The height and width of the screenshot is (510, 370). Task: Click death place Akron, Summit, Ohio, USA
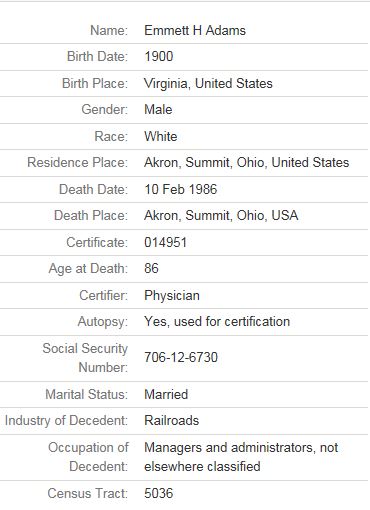(221, 215)
